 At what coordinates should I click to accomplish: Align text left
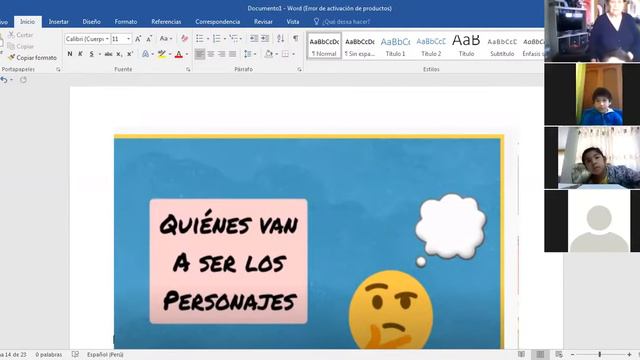(200, 54)
